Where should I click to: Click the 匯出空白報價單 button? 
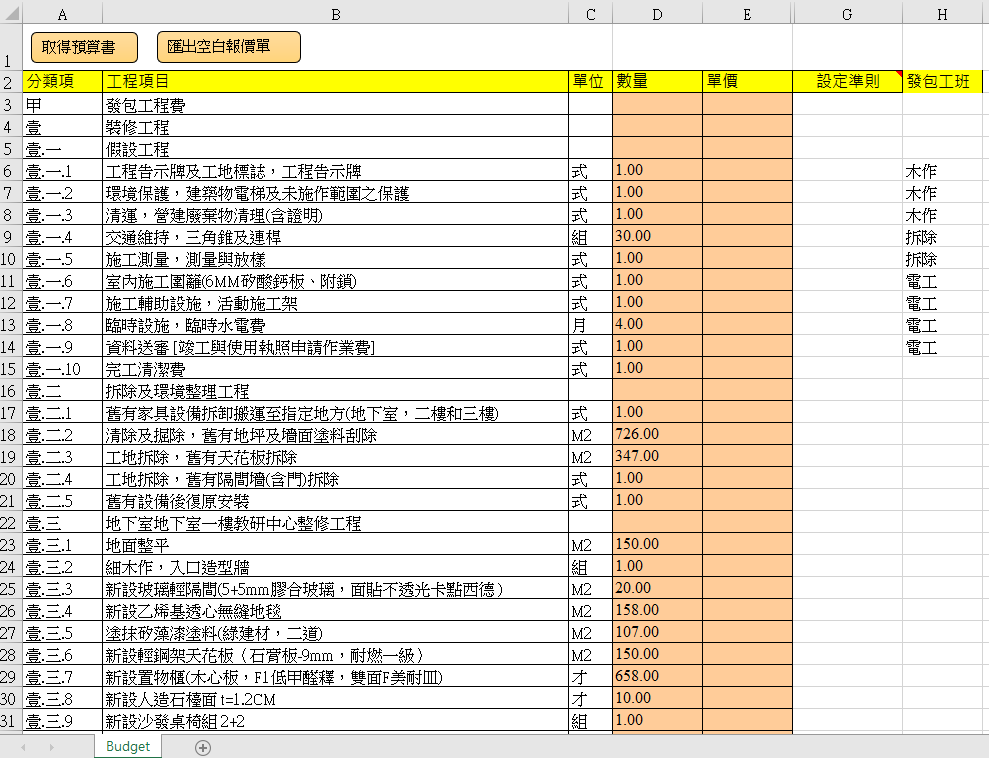229,47
